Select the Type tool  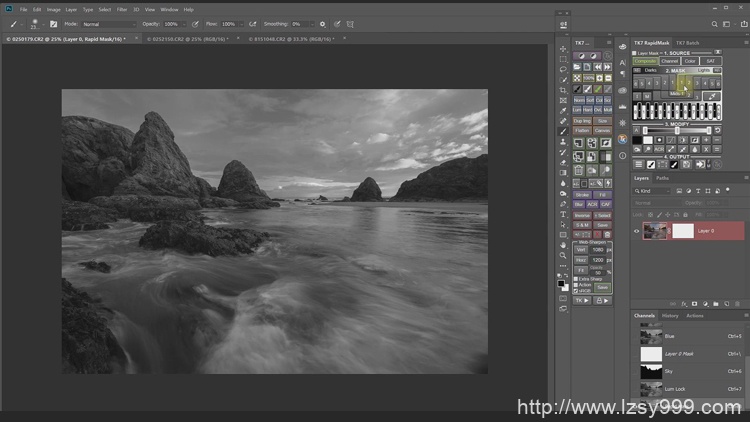563,214
